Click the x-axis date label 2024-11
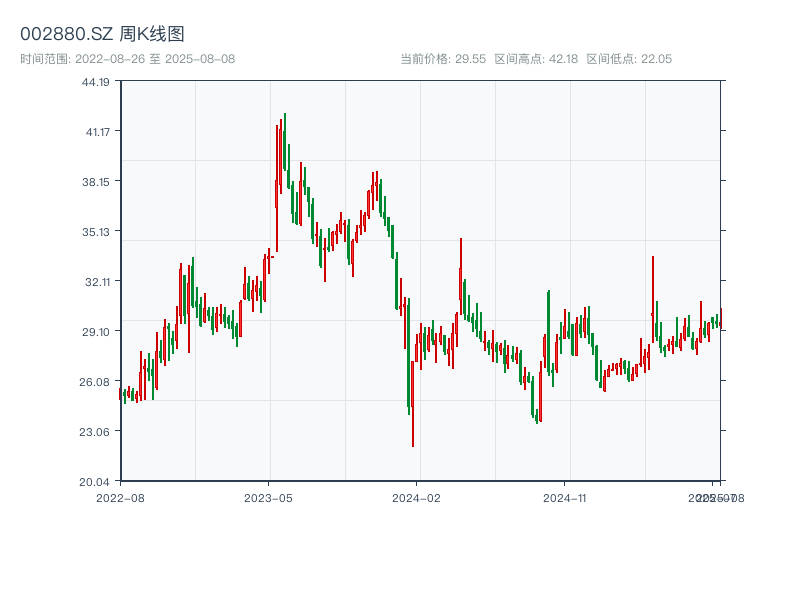 point(565,498)
